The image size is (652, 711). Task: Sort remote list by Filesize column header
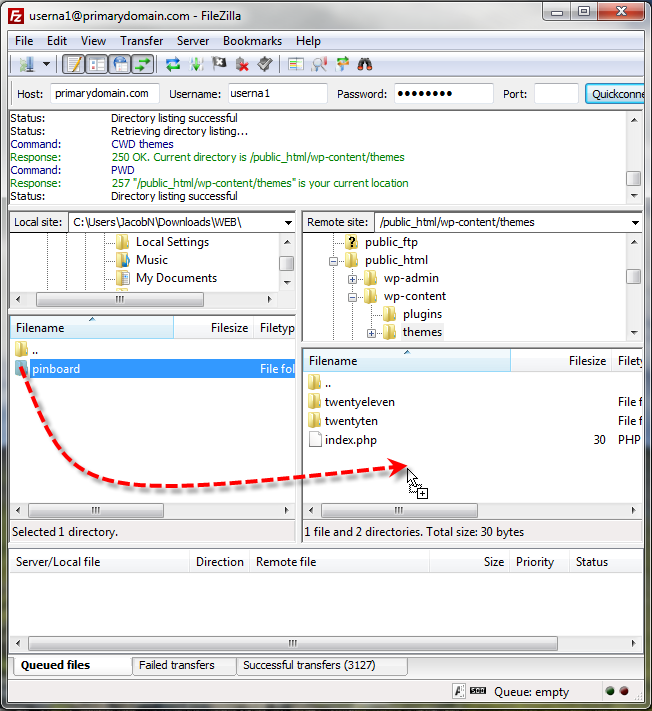pyautogui.click(x=586, y=361)
